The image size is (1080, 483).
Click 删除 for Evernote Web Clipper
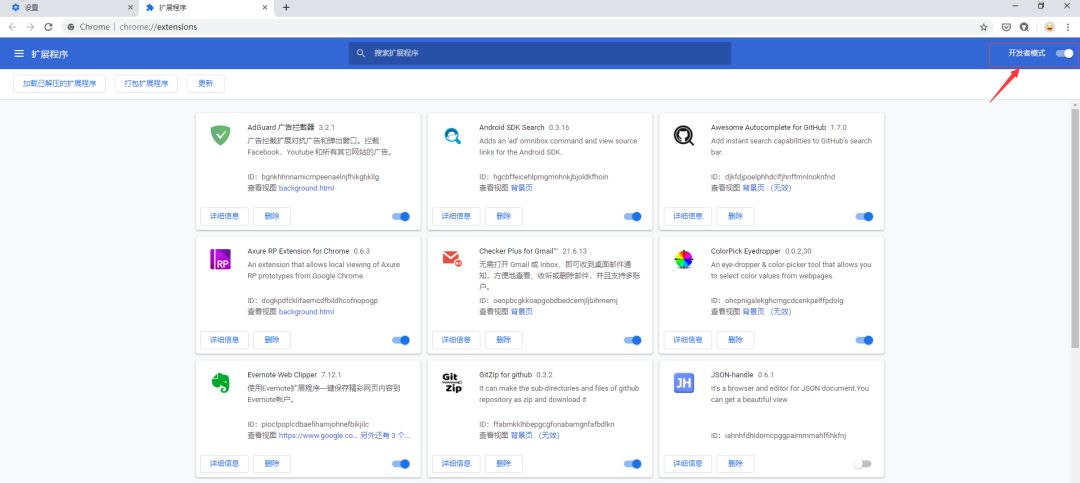tap(272, 464)
